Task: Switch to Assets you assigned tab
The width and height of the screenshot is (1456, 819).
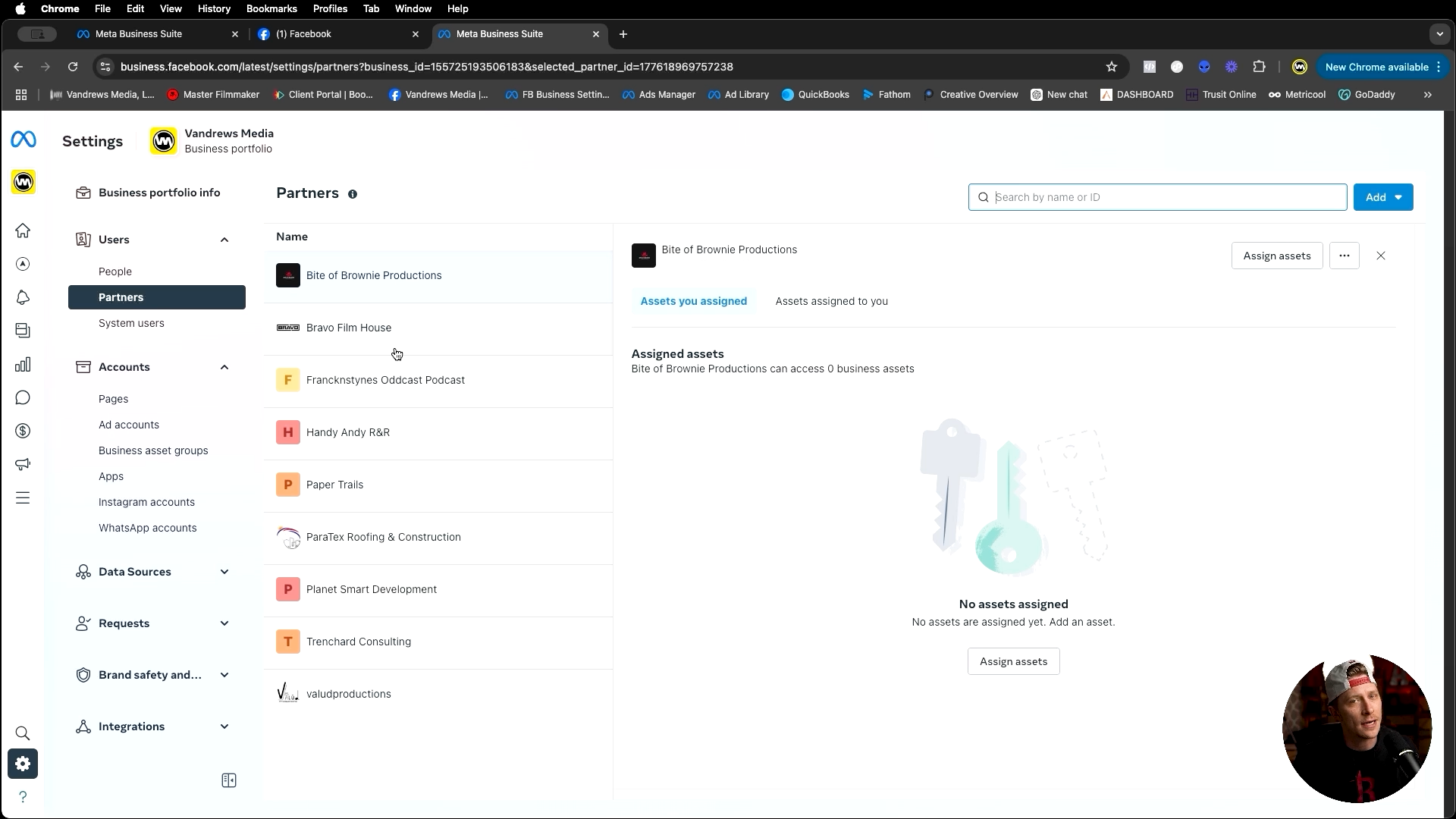Action: click(693, 301)
